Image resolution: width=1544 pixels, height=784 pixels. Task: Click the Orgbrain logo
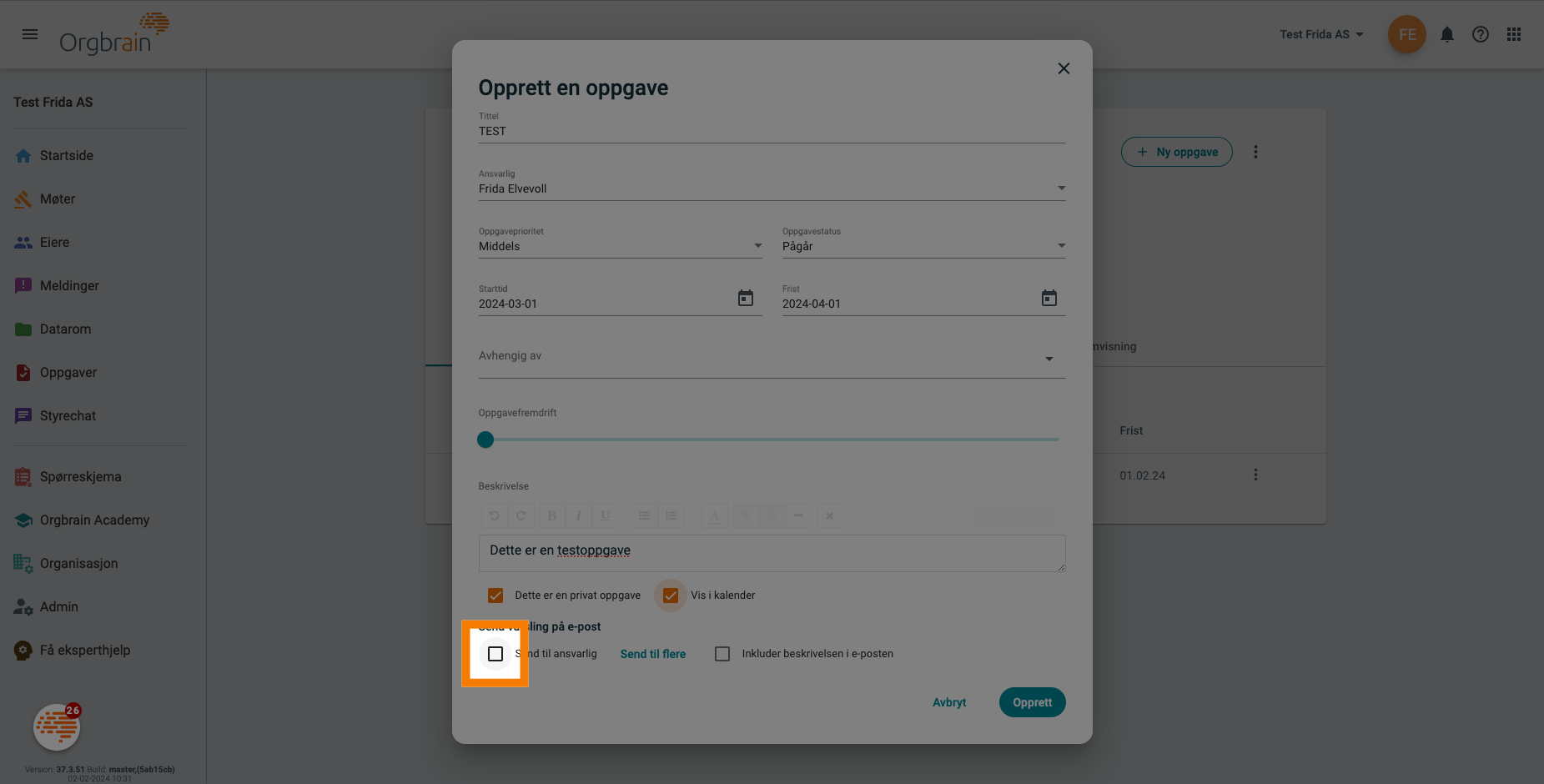(x=114, y=34)
